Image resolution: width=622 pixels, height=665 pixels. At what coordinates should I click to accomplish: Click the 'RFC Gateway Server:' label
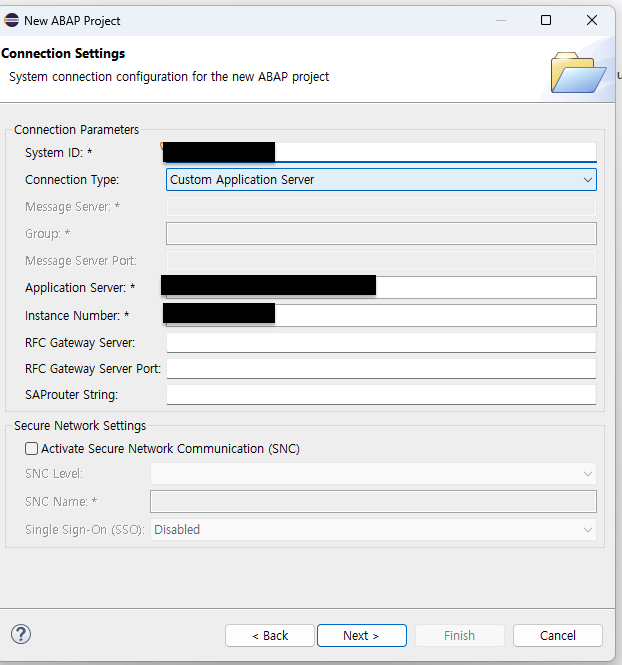[x=80, y=343]
